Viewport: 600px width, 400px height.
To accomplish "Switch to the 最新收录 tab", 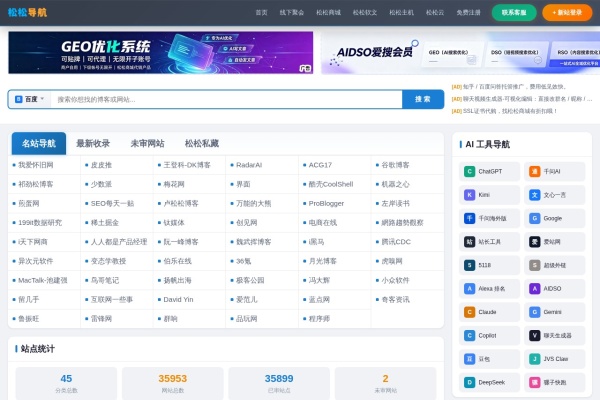I will pyautogui.click(x=93, y=144).
